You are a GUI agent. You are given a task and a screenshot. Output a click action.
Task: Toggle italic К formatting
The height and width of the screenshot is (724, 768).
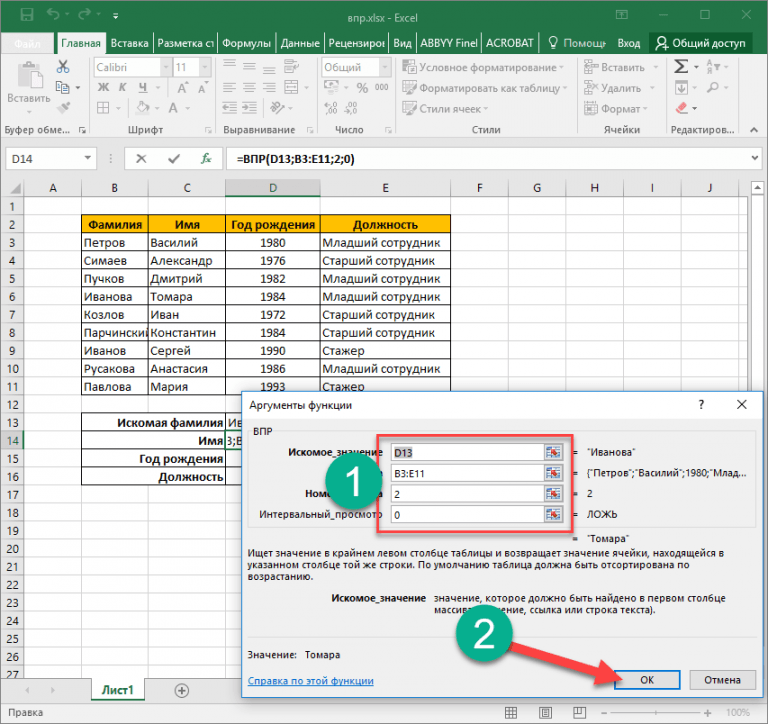(x=122, y=87)
